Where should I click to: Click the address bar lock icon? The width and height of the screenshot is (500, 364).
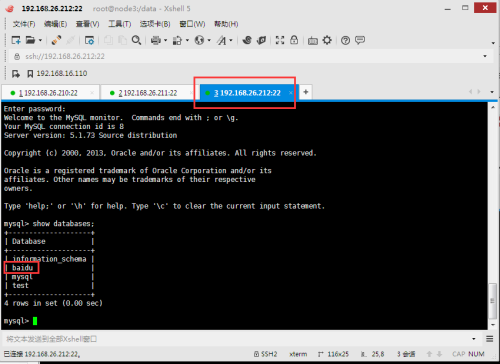pos(17,56)
